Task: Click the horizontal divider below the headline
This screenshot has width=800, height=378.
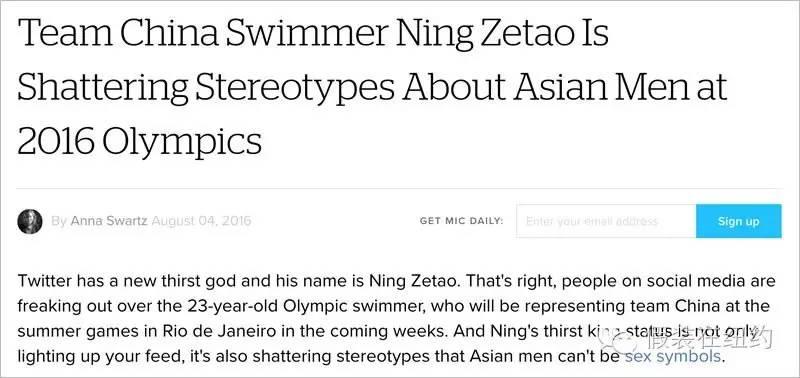Action: (399, 188)
